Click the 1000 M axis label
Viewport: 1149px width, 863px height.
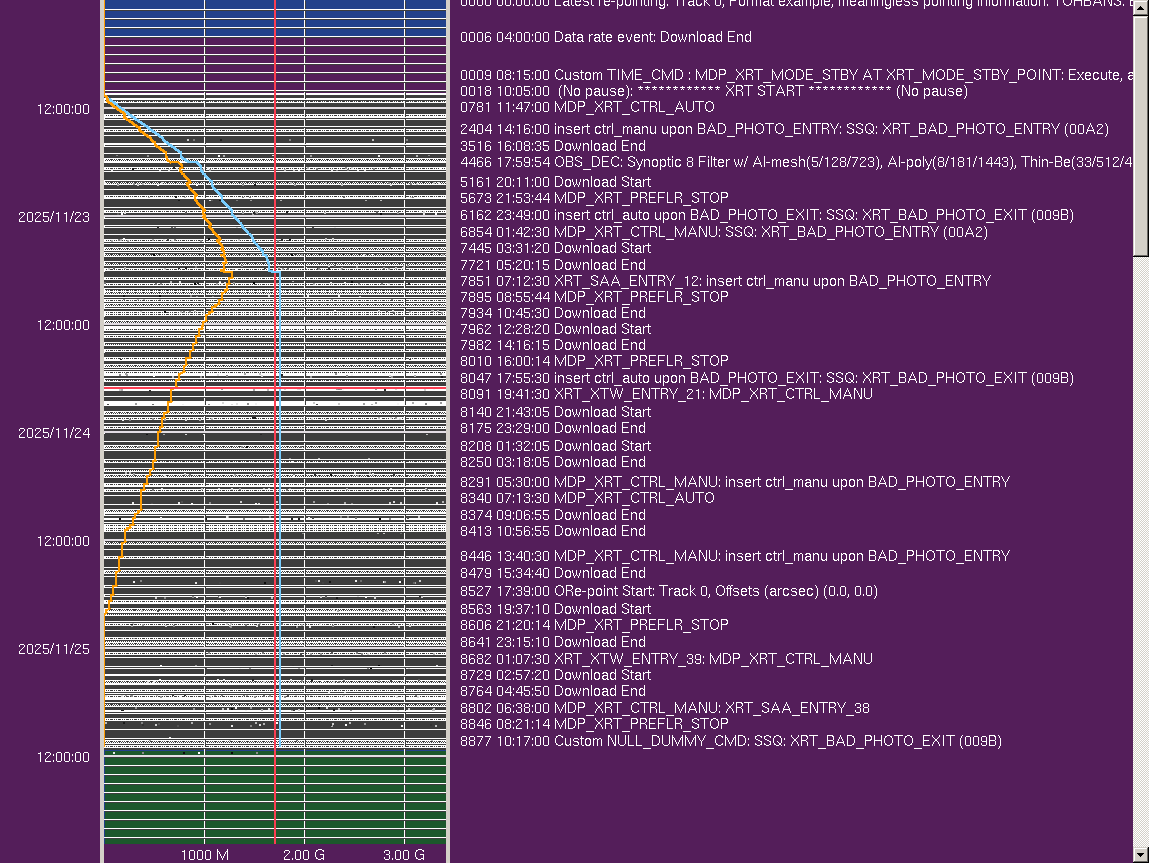pyautogui.click(x=205, y=855)
